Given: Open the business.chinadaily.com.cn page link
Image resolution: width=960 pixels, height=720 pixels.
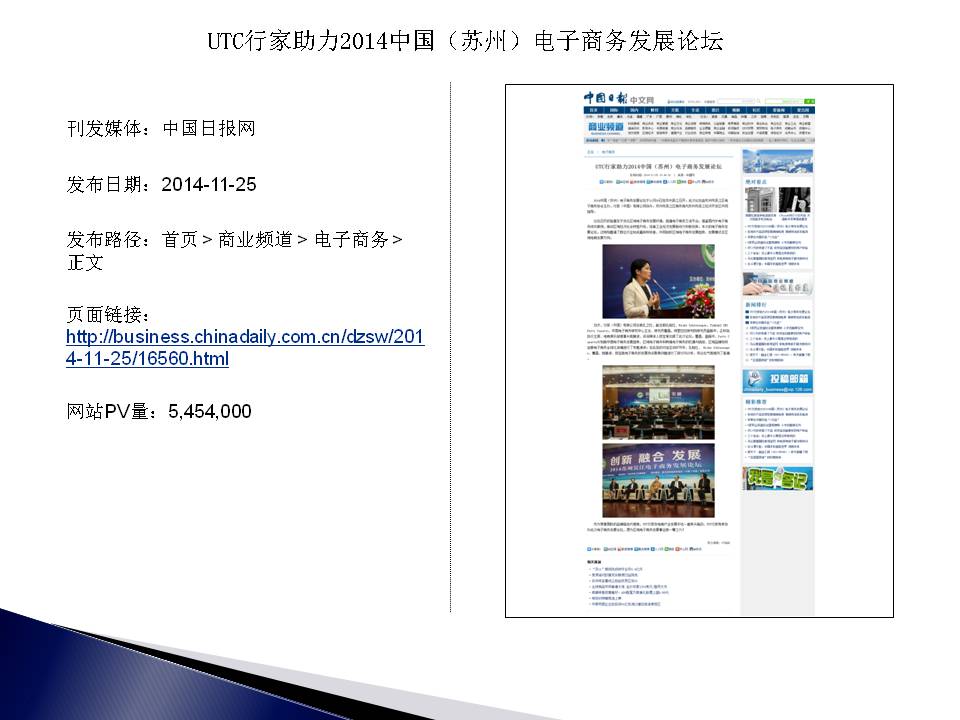Looking at the screenshot, I should pos(245,347).
